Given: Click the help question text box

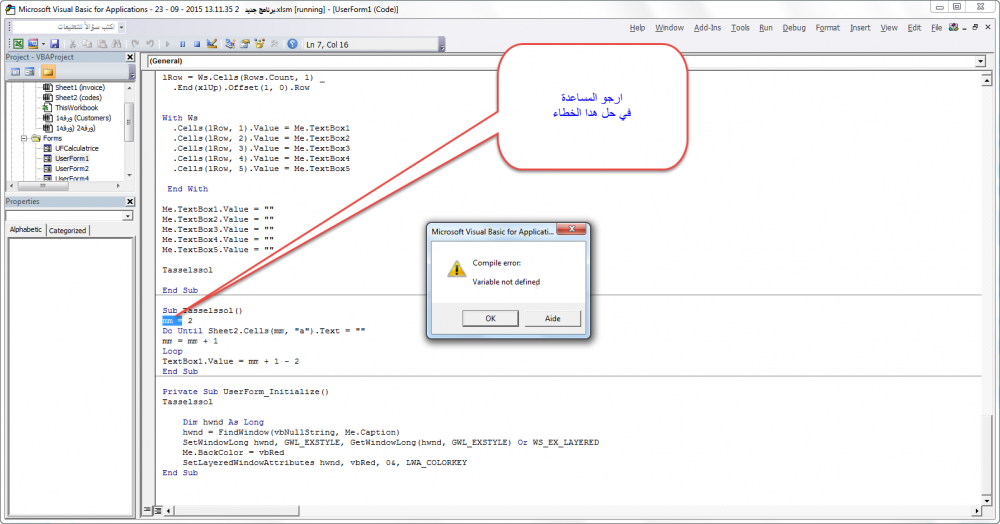Looking at the screenshot, I should coord(64,27).
